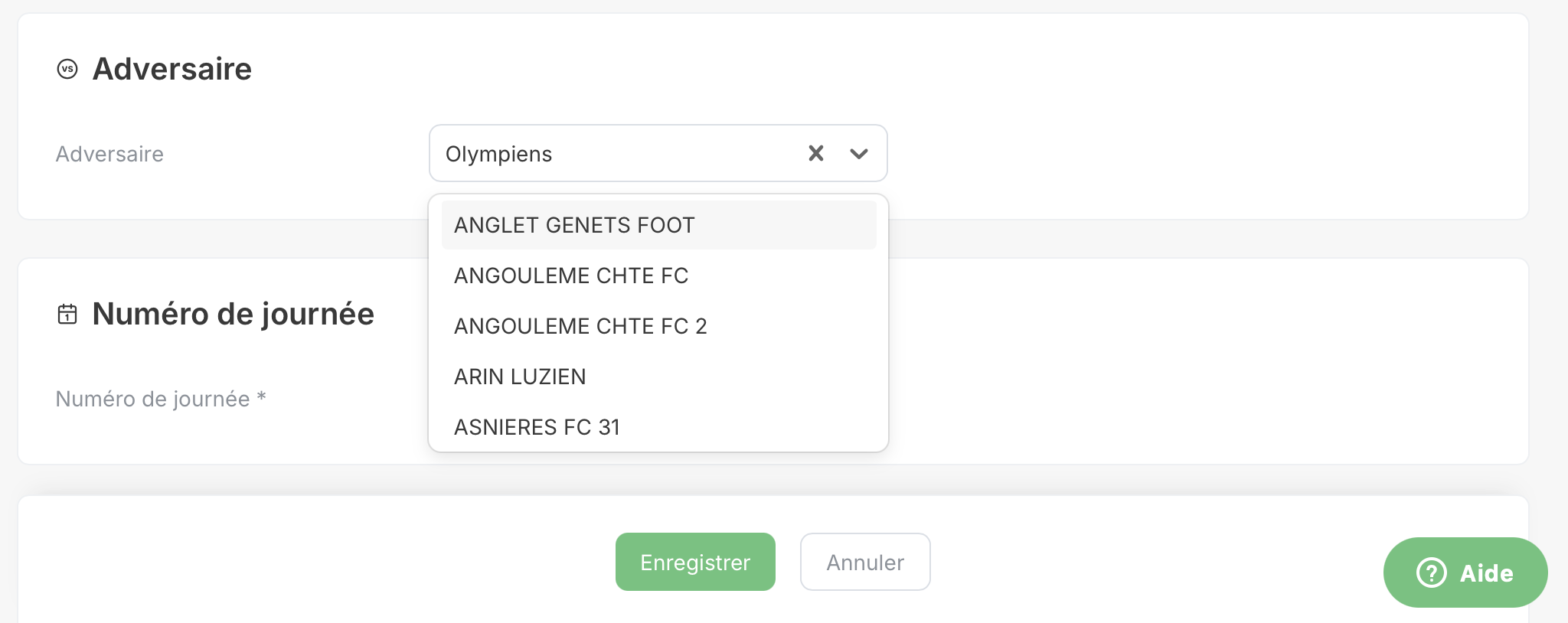This screenshot has height=623, width=1568.
Task: Open help via the Aide label
Action: pos(1486,573)
